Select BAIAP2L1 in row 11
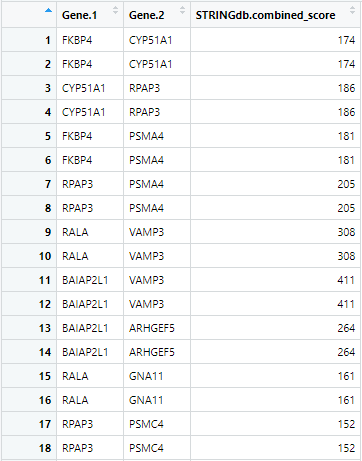This screenshot has height=461, width=362. pyautogui.click(x=85, y=280)
